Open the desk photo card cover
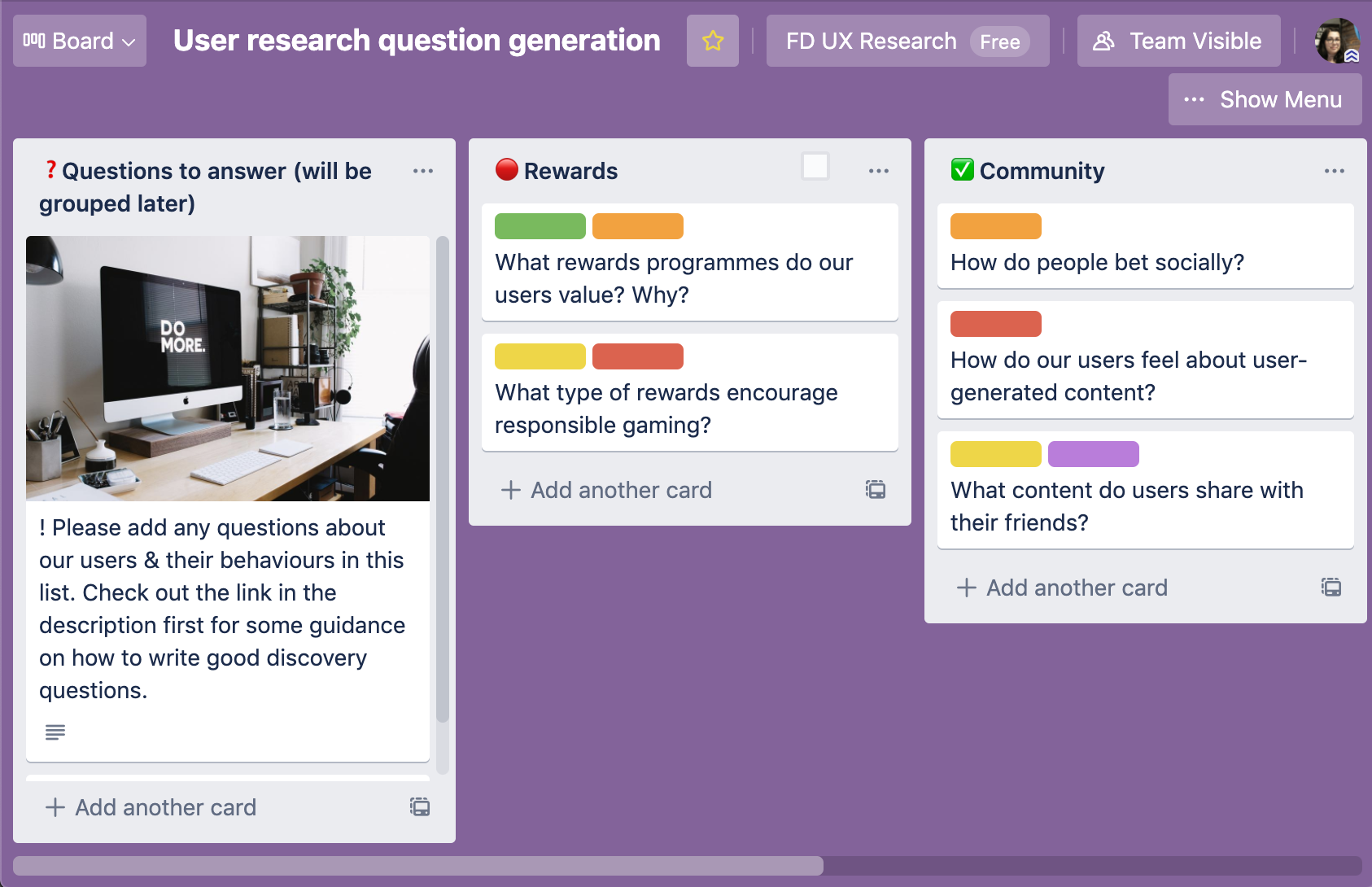The width and height of the screenshot is (1372, 887). tap(228, 368)
